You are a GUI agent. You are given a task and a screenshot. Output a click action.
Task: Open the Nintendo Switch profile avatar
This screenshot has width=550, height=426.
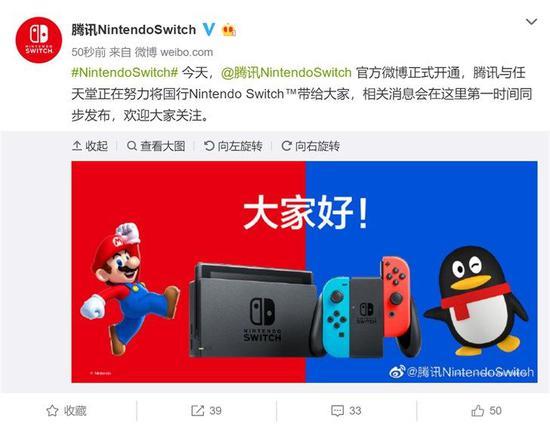[x=39, y=40]
